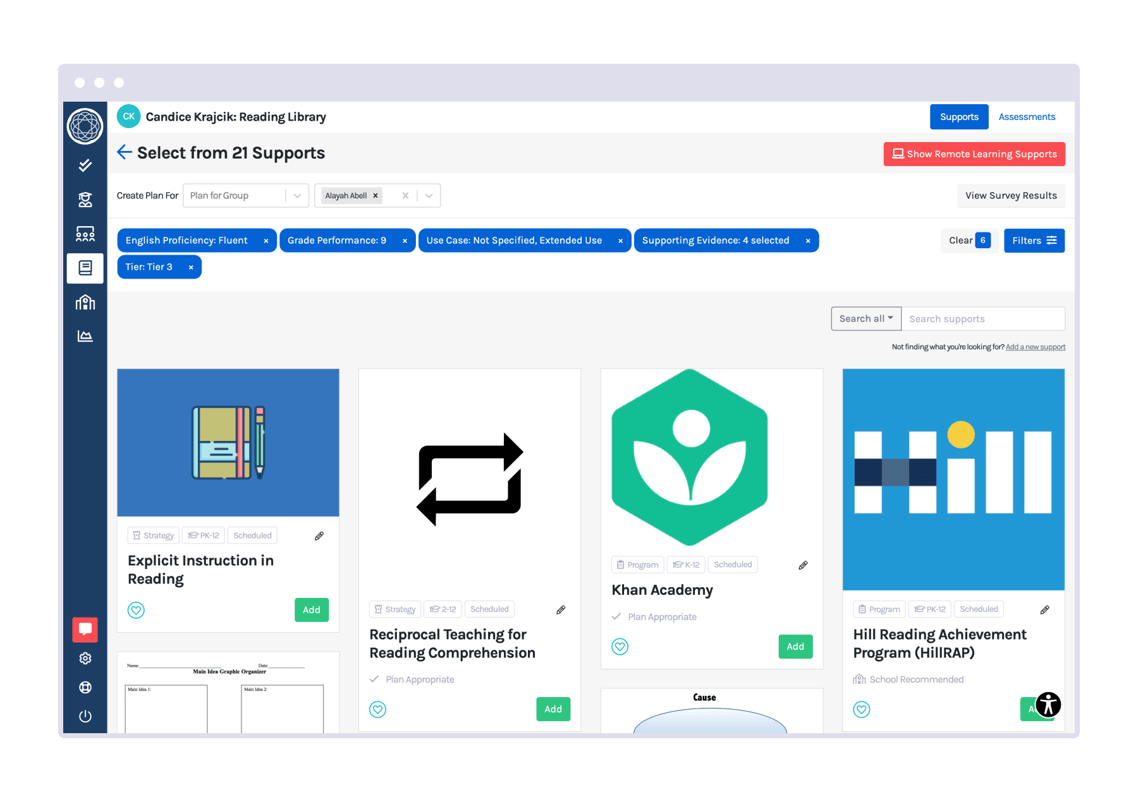Expand the Alayah Abell student selector dropdown
The height and width of the screenshot is (802, 1138).
click(430, 195)
